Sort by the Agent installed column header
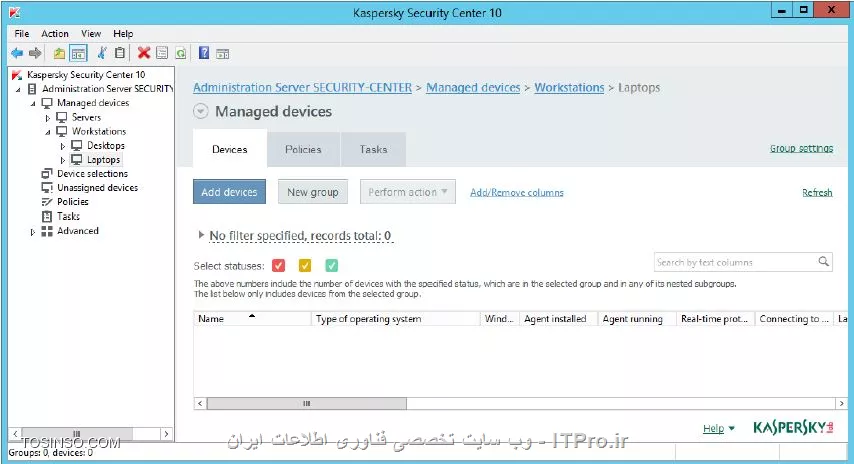 [559, 319]
